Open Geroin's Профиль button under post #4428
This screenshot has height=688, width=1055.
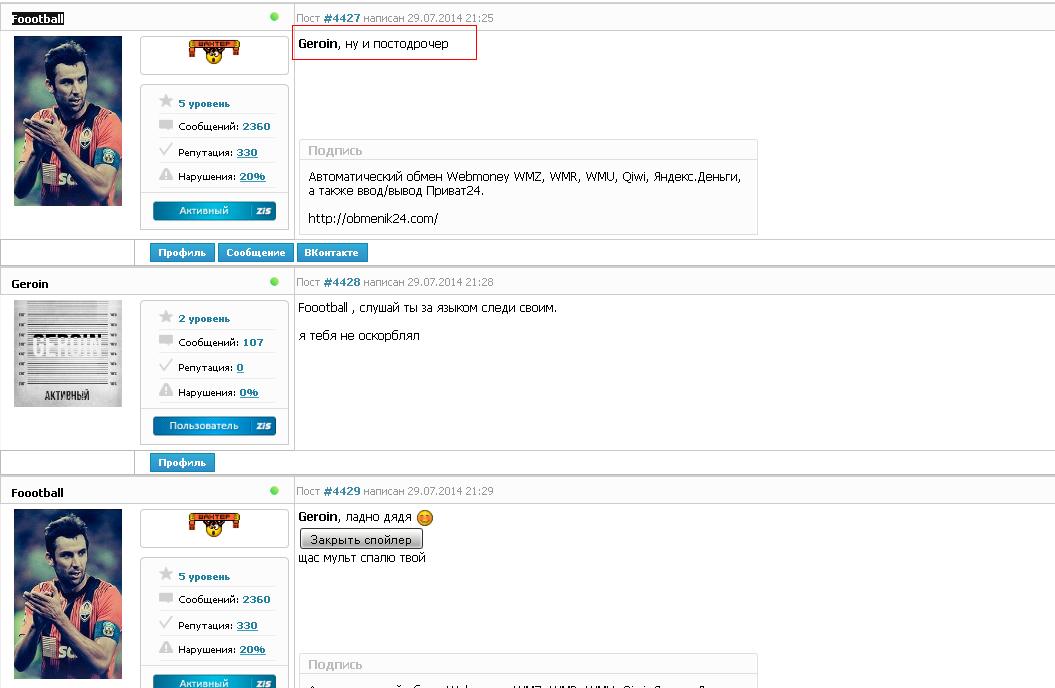[x=182, y=462]
